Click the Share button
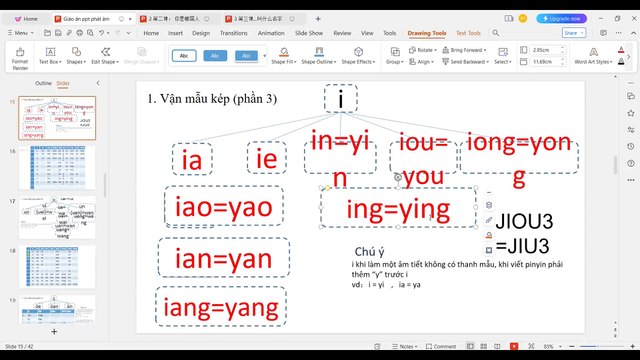The width and height of the screenshot is (640, 360). 573,33
